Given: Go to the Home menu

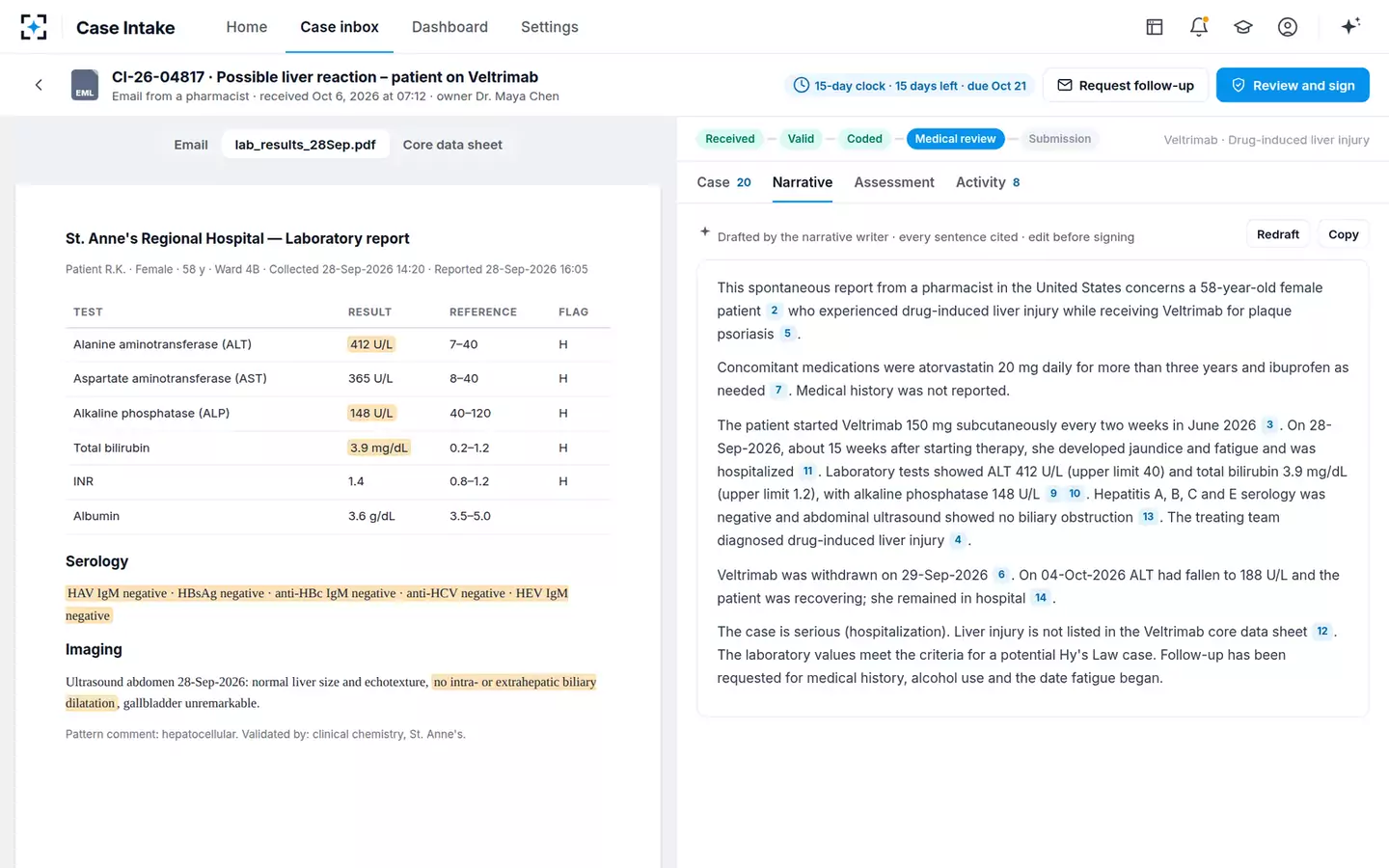Looking at the screenshot, I should [247, 27].
